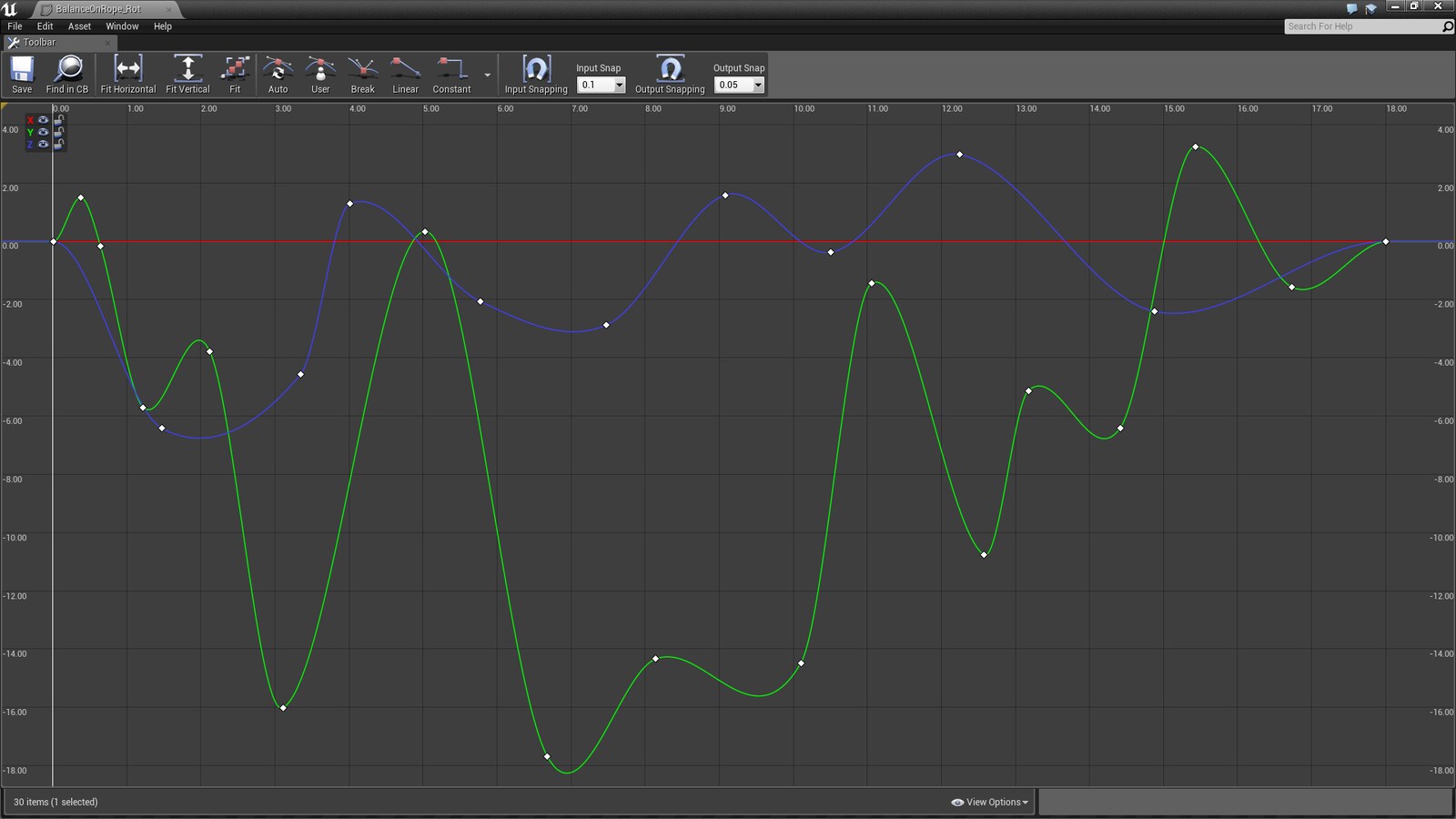This screenshot has height=819, width=1456.
Task: Open the Output Snap value dropdown
Action: tap(758, 86)
